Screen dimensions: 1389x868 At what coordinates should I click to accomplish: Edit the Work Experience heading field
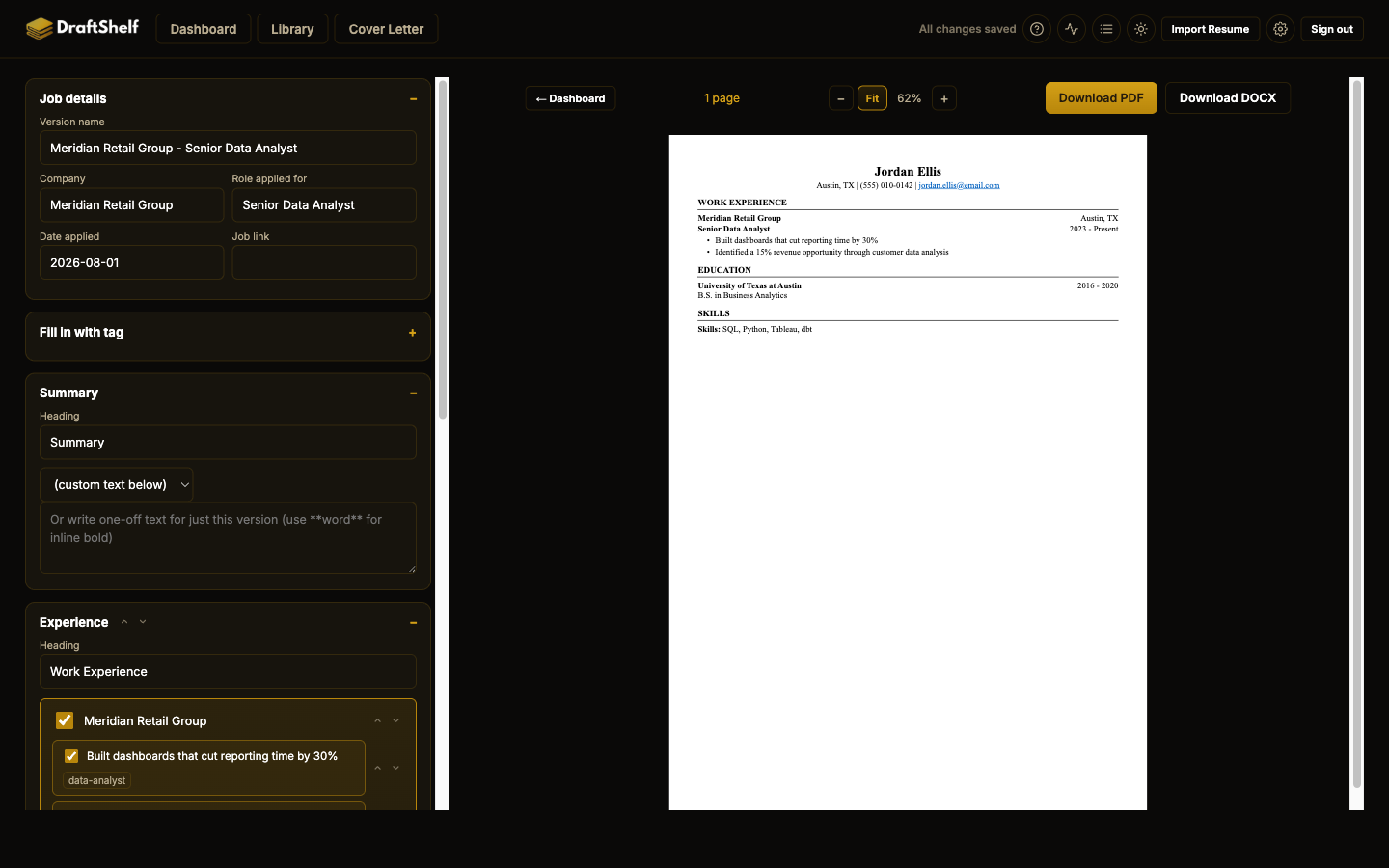click(228, 671)
